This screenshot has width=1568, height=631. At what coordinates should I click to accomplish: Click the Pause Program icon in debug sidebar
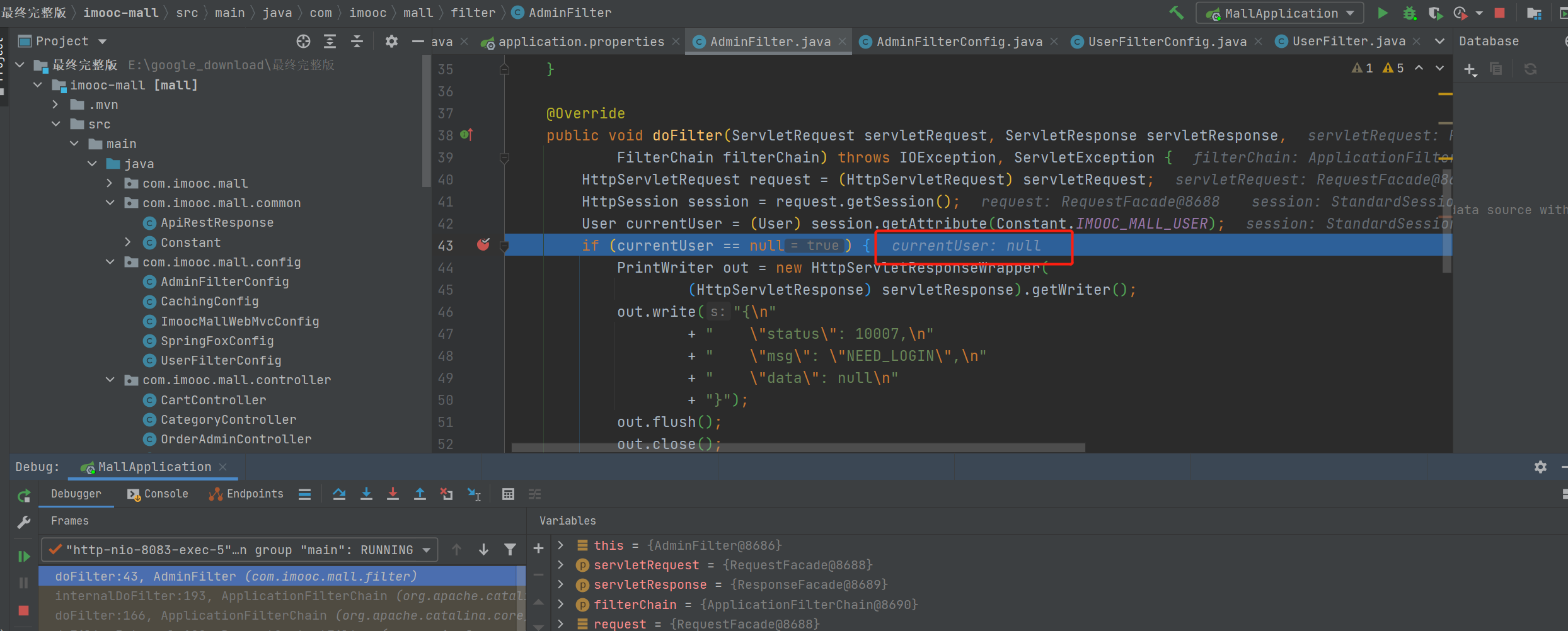24,583
